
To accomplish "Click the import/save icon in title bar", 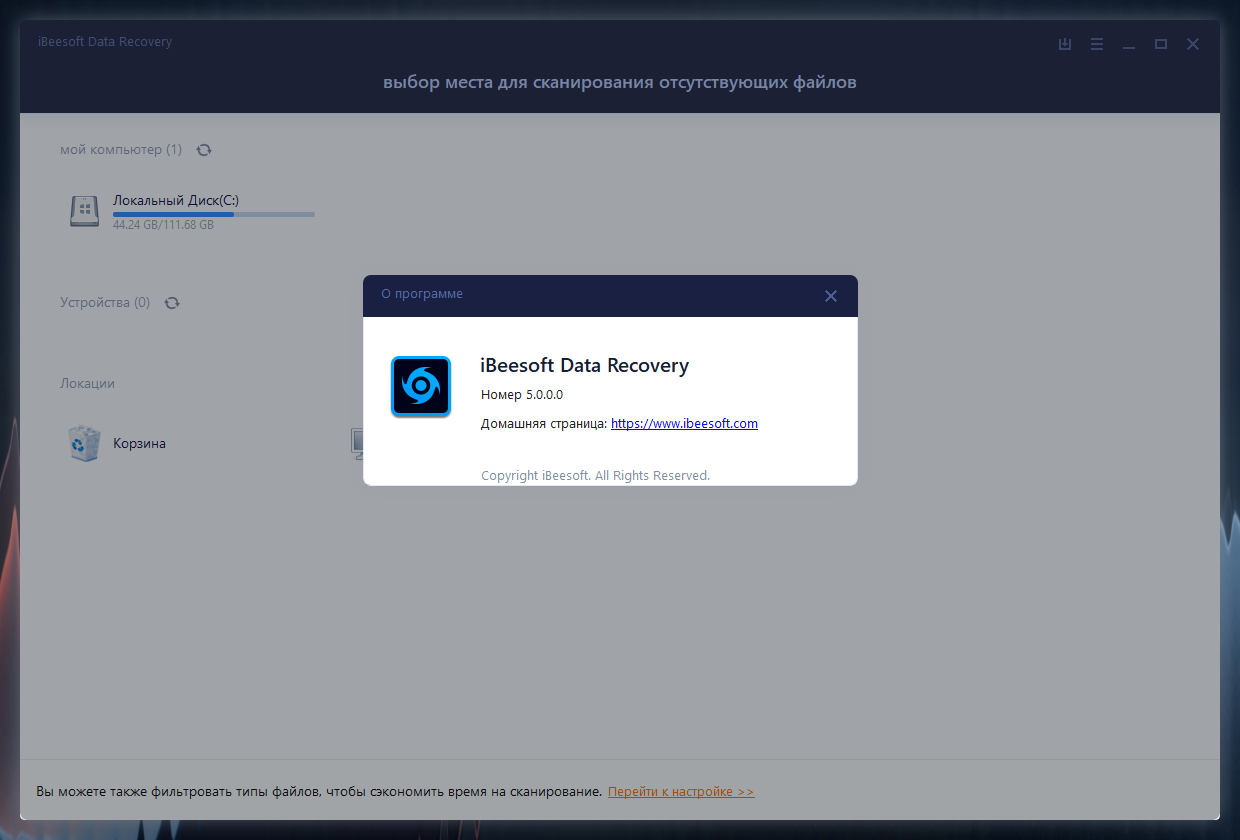I will coord(1065,44).
